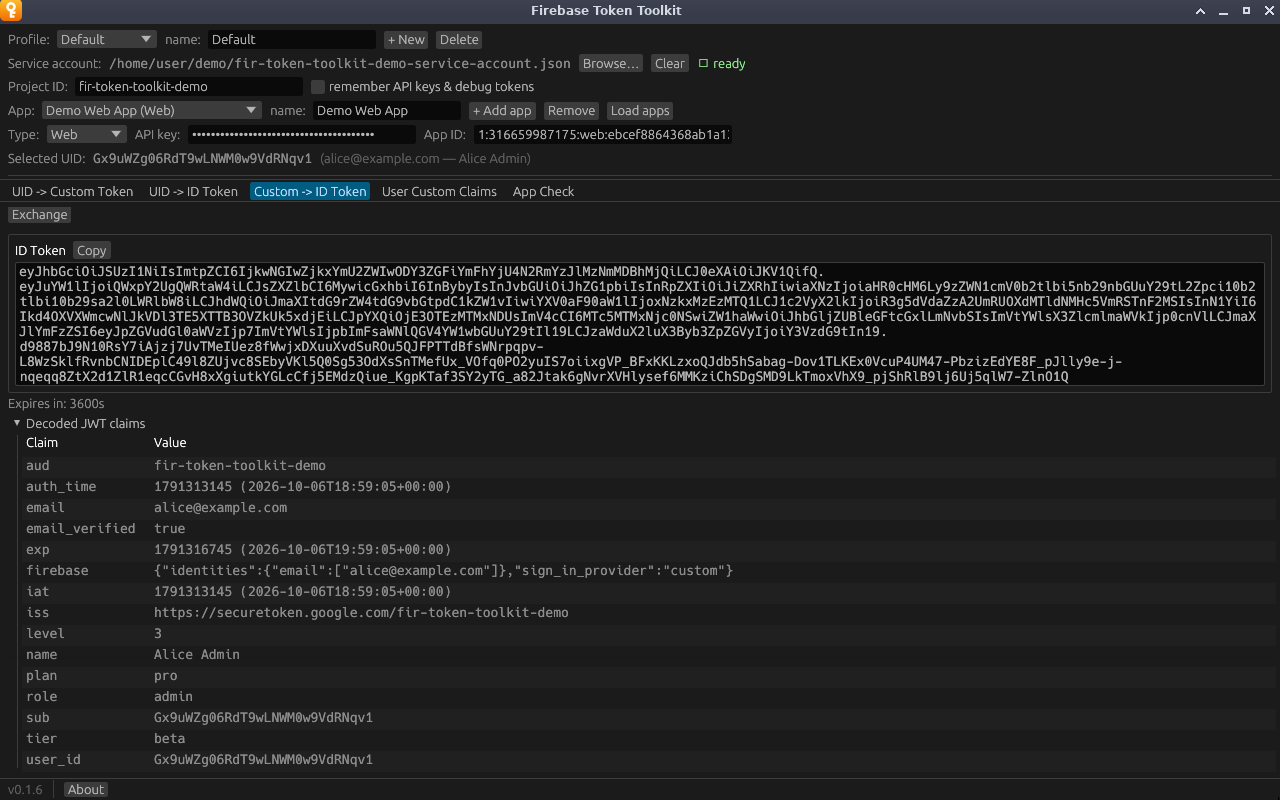This screenshot has height=800, width=1280.
Task: Browse for service account file
Action: [611, 63]
